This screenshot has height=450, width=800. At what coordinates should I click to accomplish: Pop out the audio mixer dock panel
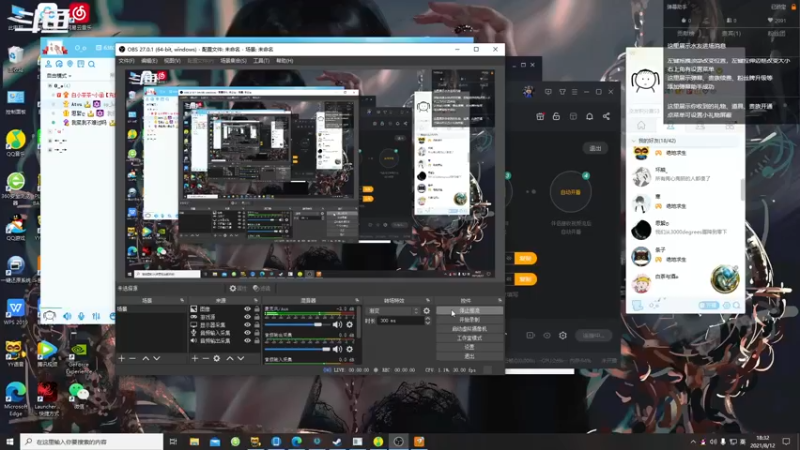tap(357, 301)
